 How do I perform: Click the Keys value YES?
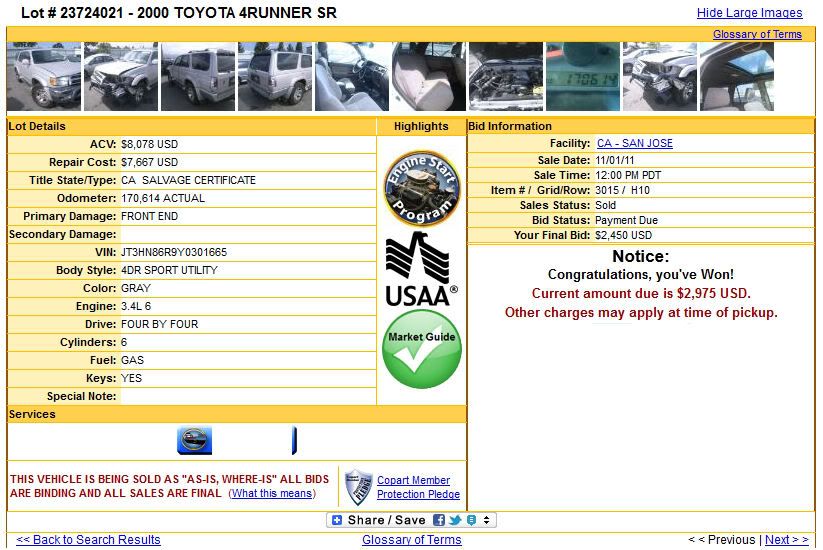[x=131, y=378]
